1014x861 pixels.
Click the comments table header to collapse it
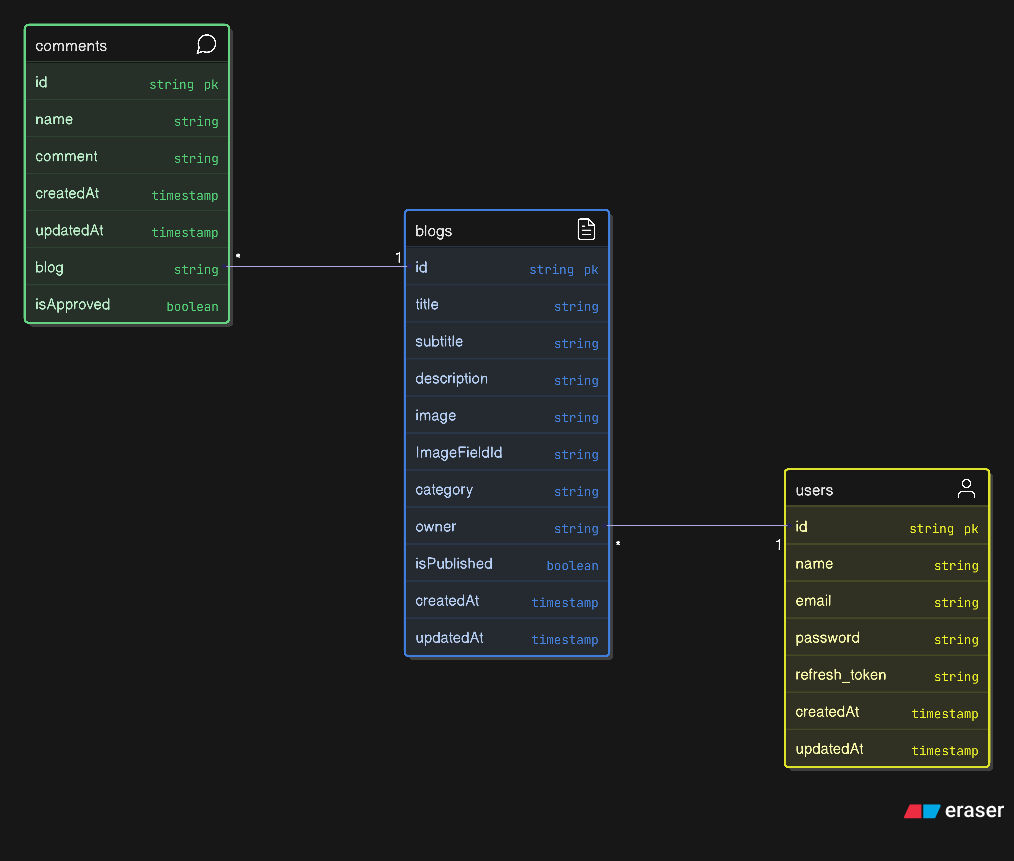coord(110,45)
